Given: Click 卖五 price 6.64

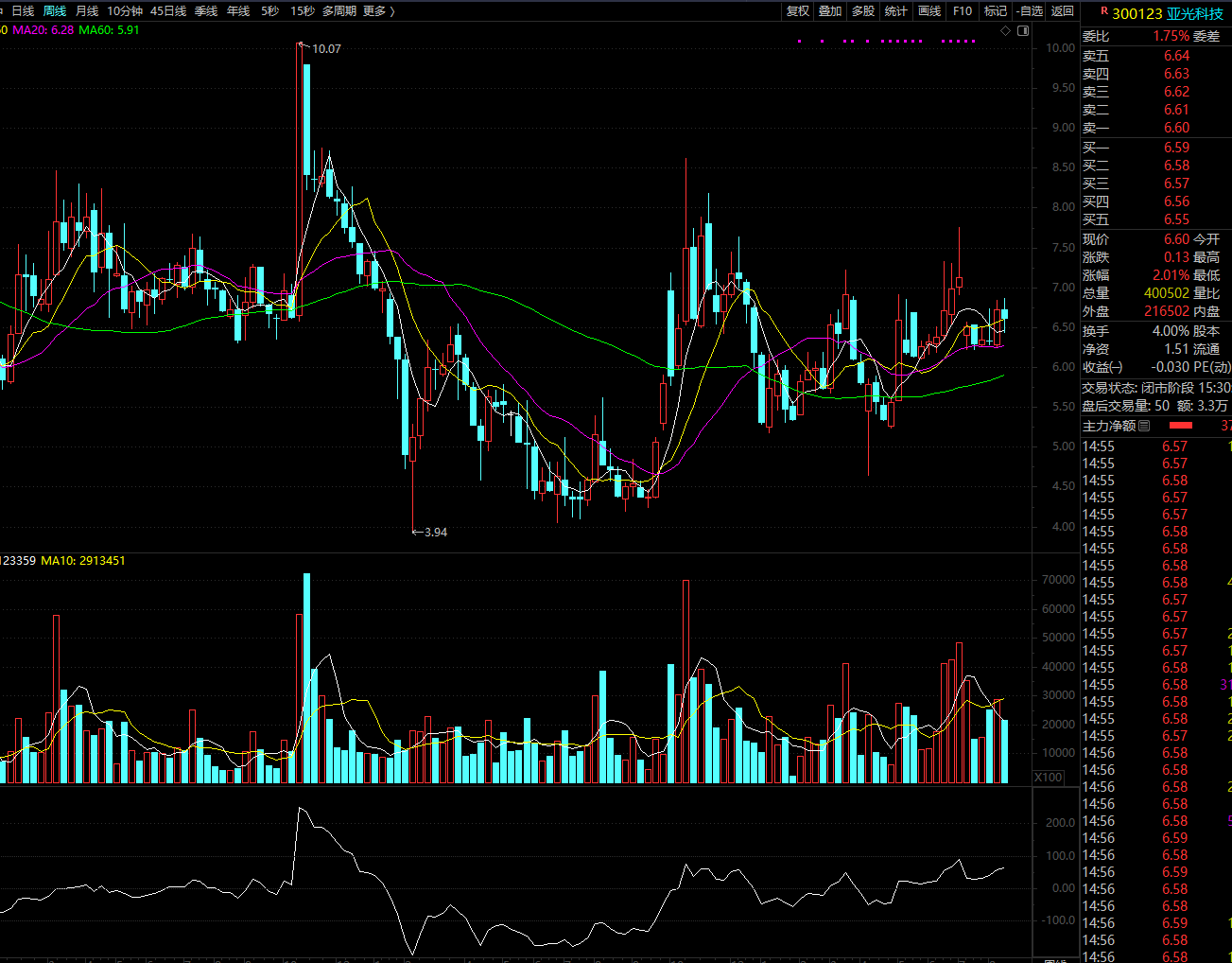Looking at the screenshot, I should click(1176, 56).
